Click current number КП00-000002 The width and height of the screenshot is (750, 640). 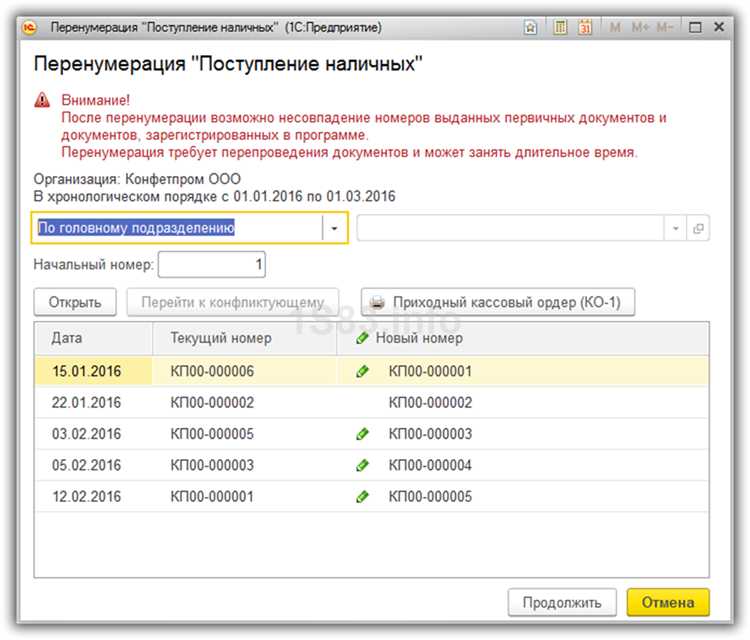tap(212, 402)
